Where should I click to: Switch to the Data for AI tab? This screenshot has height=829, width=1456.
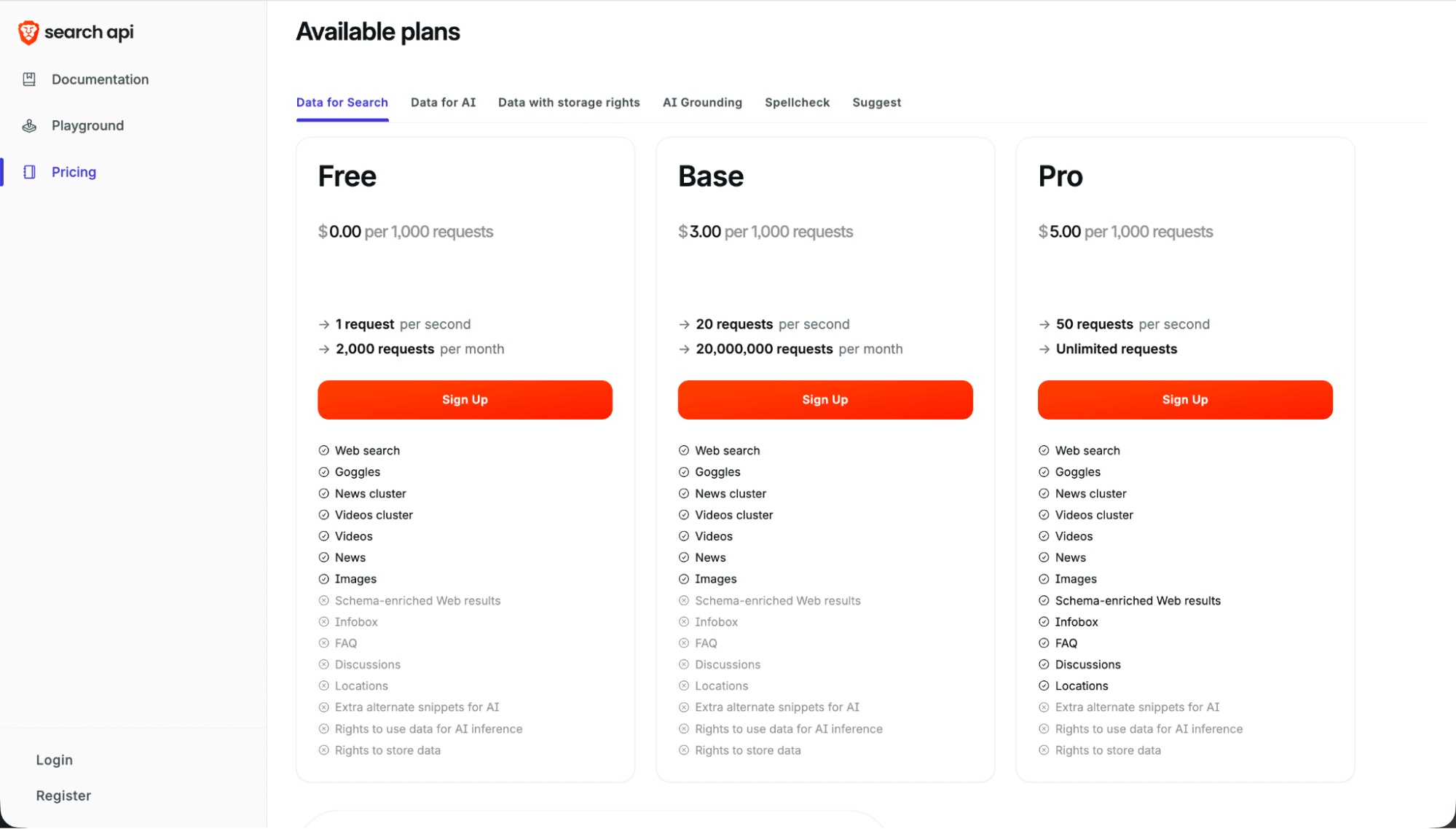(443, 102)
